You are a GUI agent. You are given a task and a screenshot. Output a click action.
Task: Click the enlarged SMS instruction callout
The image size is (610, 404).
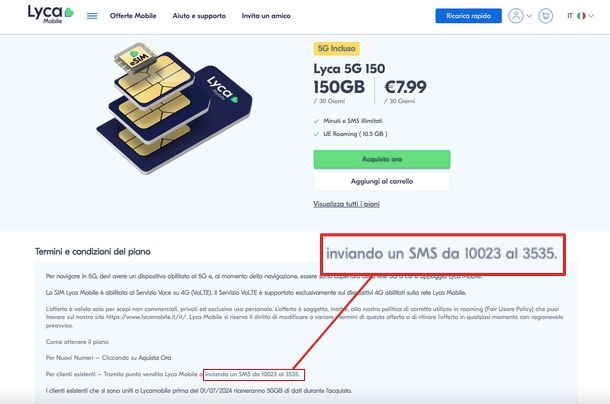441,255
